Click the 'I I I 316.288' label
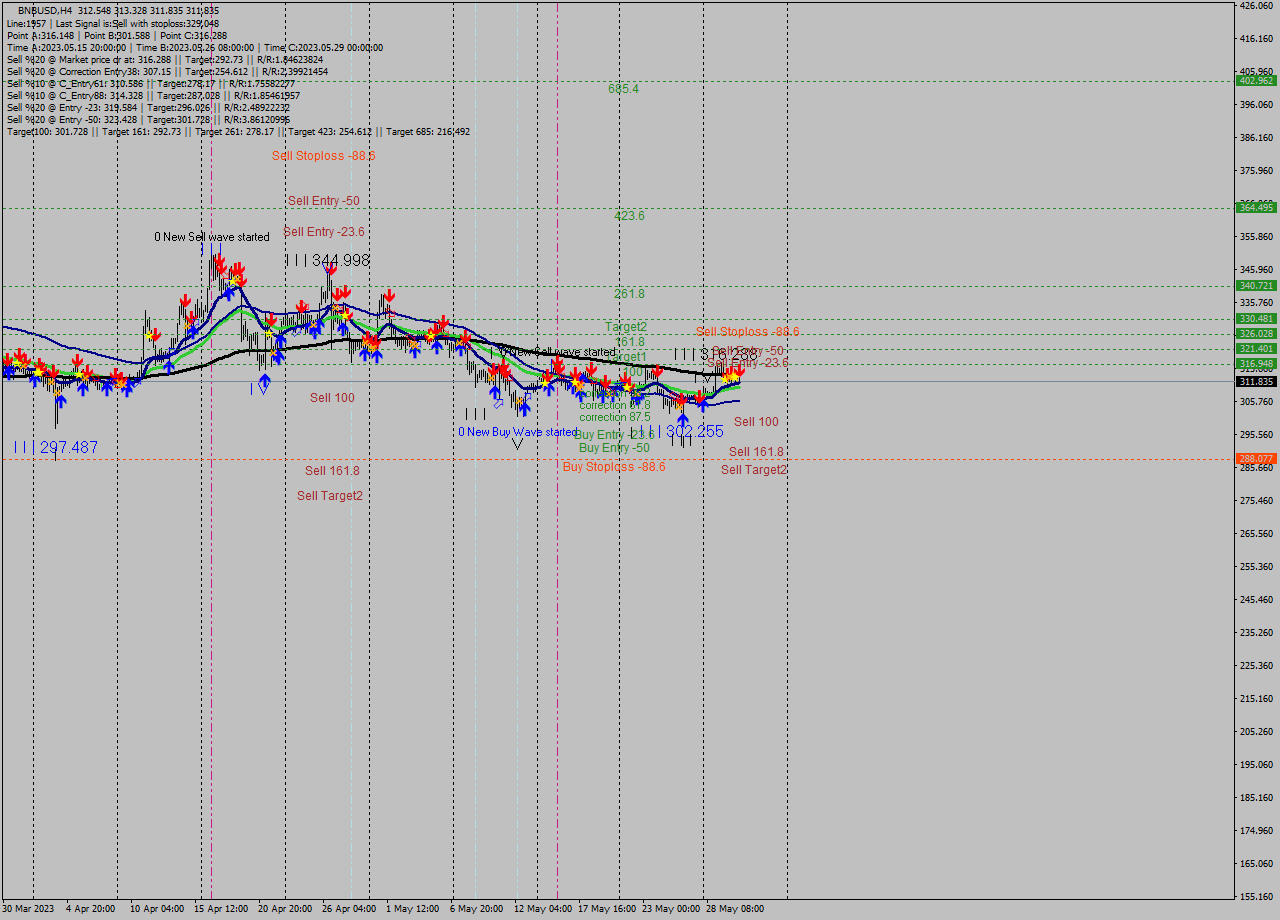 point(716,354)
